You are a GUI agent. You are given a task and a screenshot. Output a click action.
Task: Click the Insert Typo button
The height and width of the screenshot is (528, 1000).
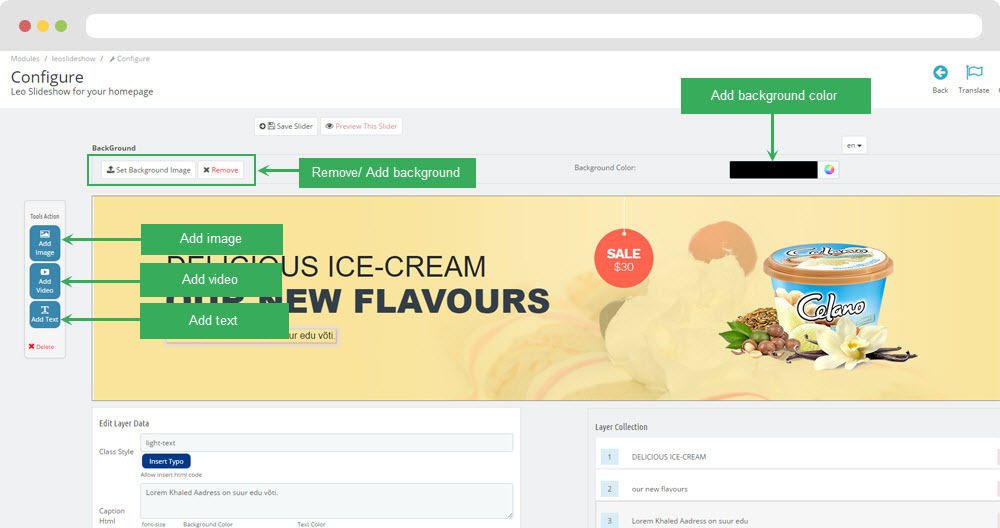coord(166,461)
